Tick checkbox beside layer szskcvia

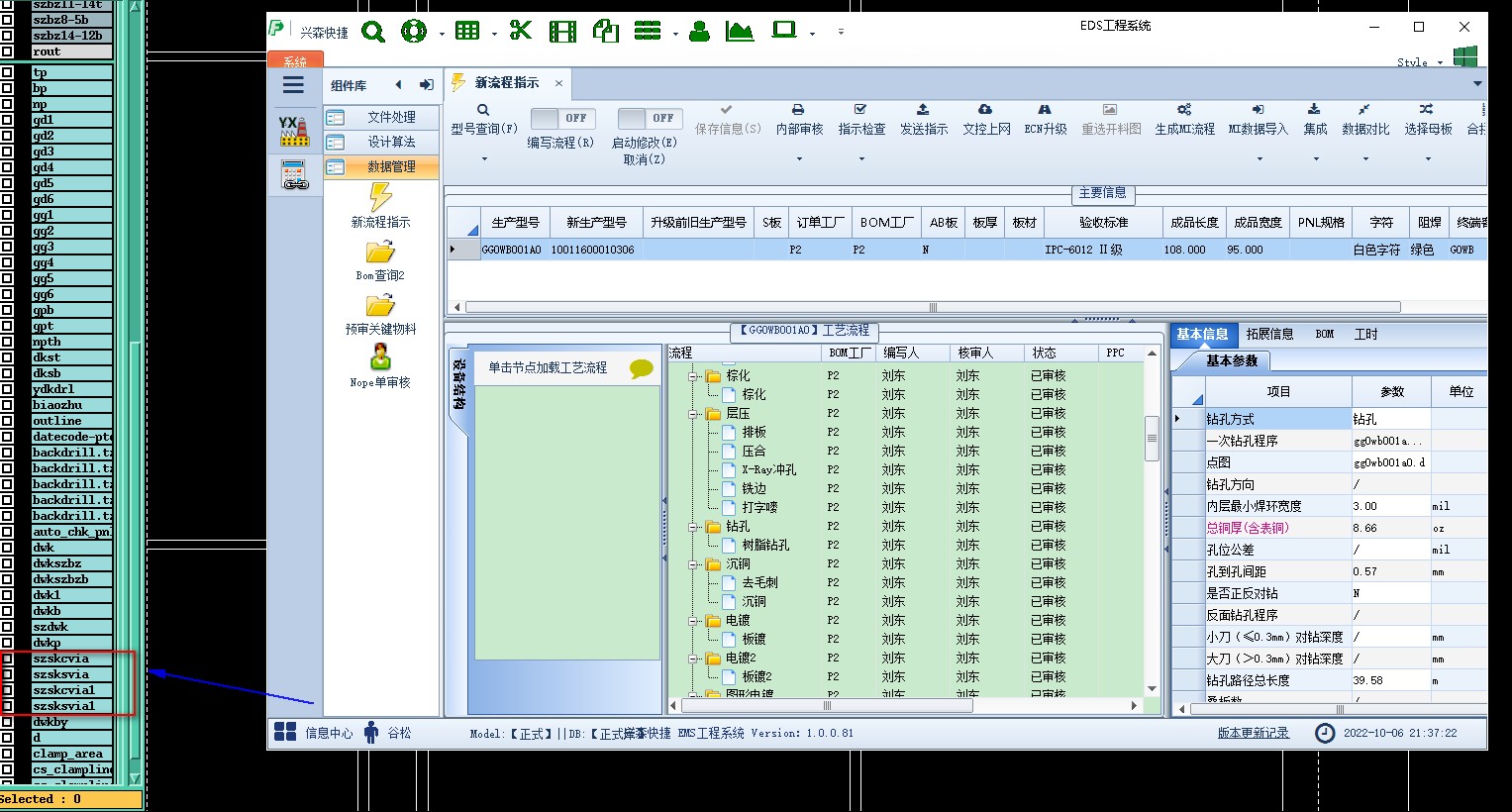pos(7,659)
